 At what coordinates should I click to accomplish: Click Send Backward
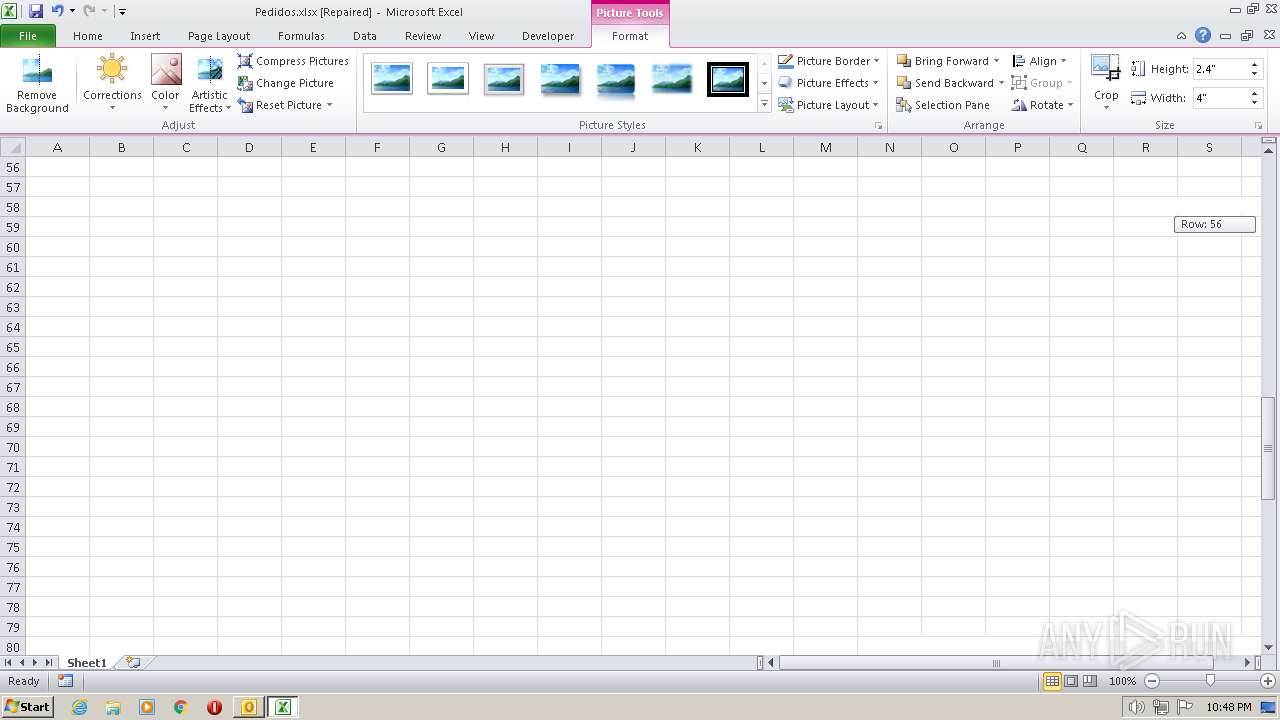(x=944, y=83)
